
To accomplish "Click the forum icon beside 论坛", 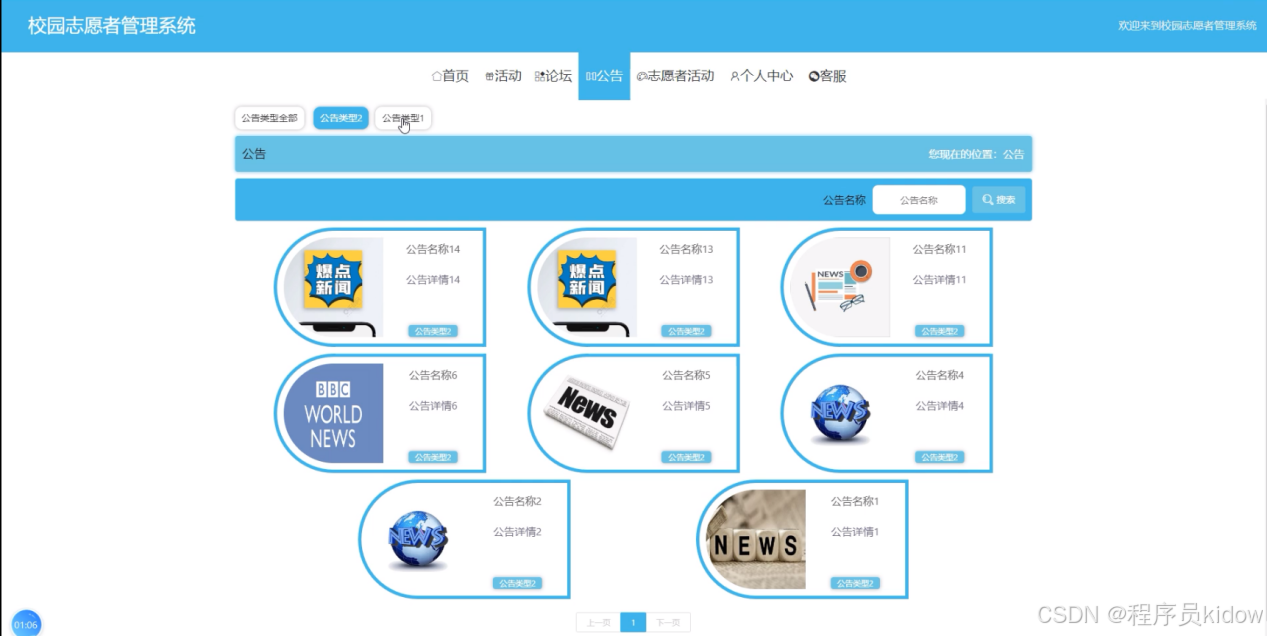I will (x=540, y=75).
